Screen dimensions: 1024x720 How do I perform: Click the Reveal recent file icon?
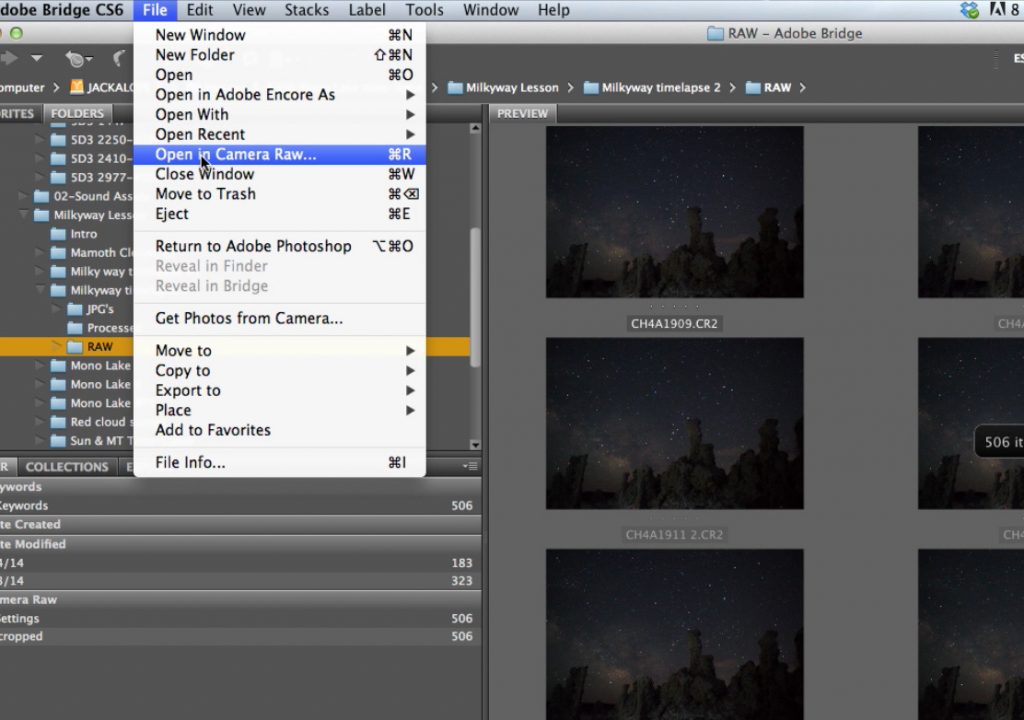[x=78, y=59]
